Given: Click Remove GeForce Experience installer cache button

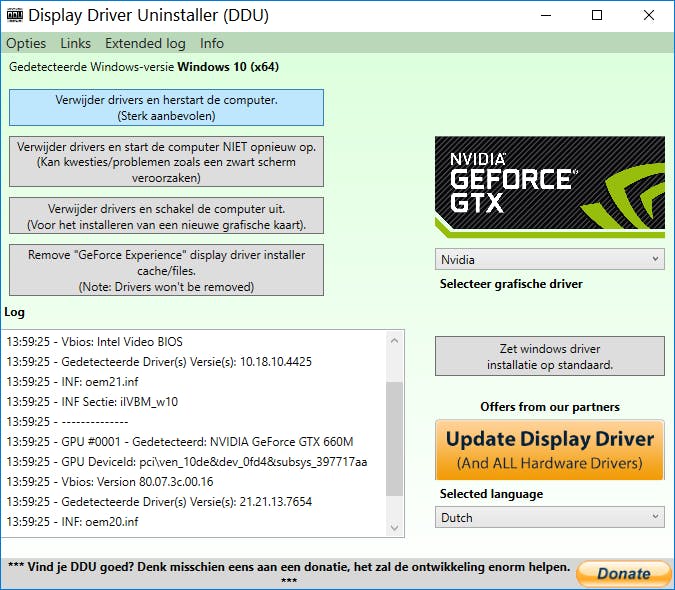Looking at the screenshot, I should click(x=166, y=270).
